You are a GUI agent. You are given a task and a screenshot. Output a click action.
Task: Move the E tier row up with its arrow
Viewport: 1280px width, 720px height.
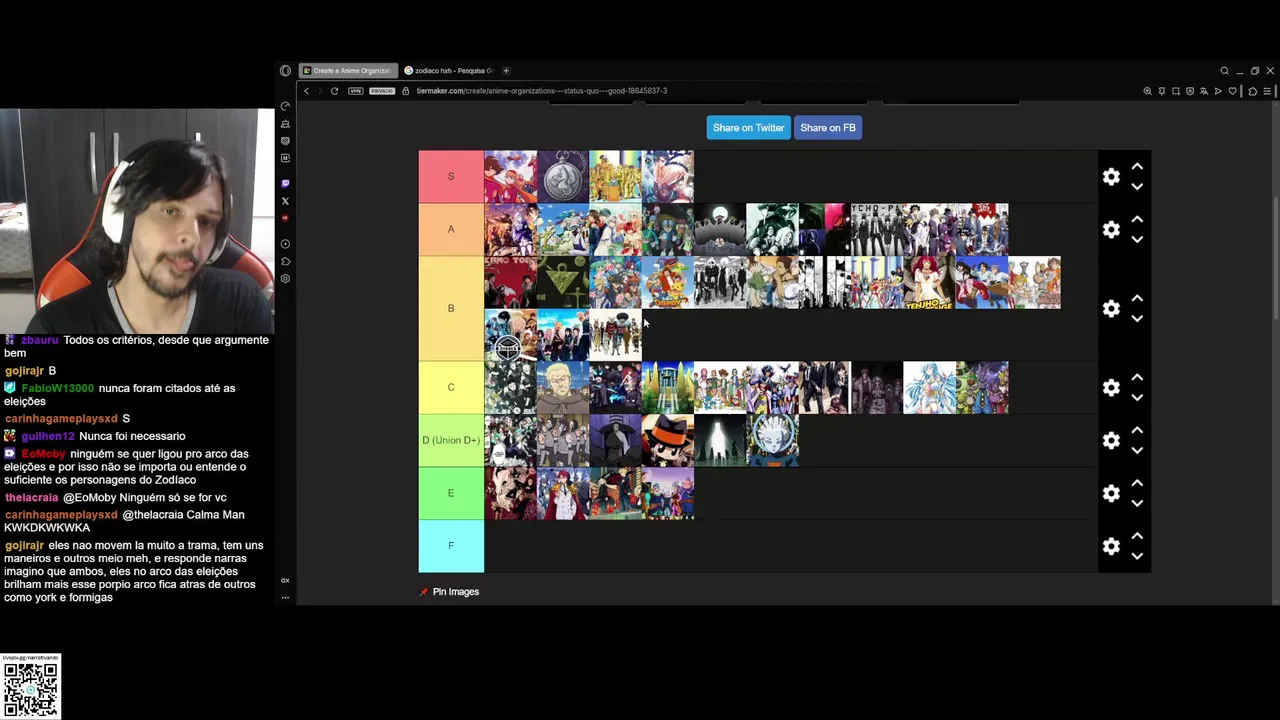point(1137,484)
